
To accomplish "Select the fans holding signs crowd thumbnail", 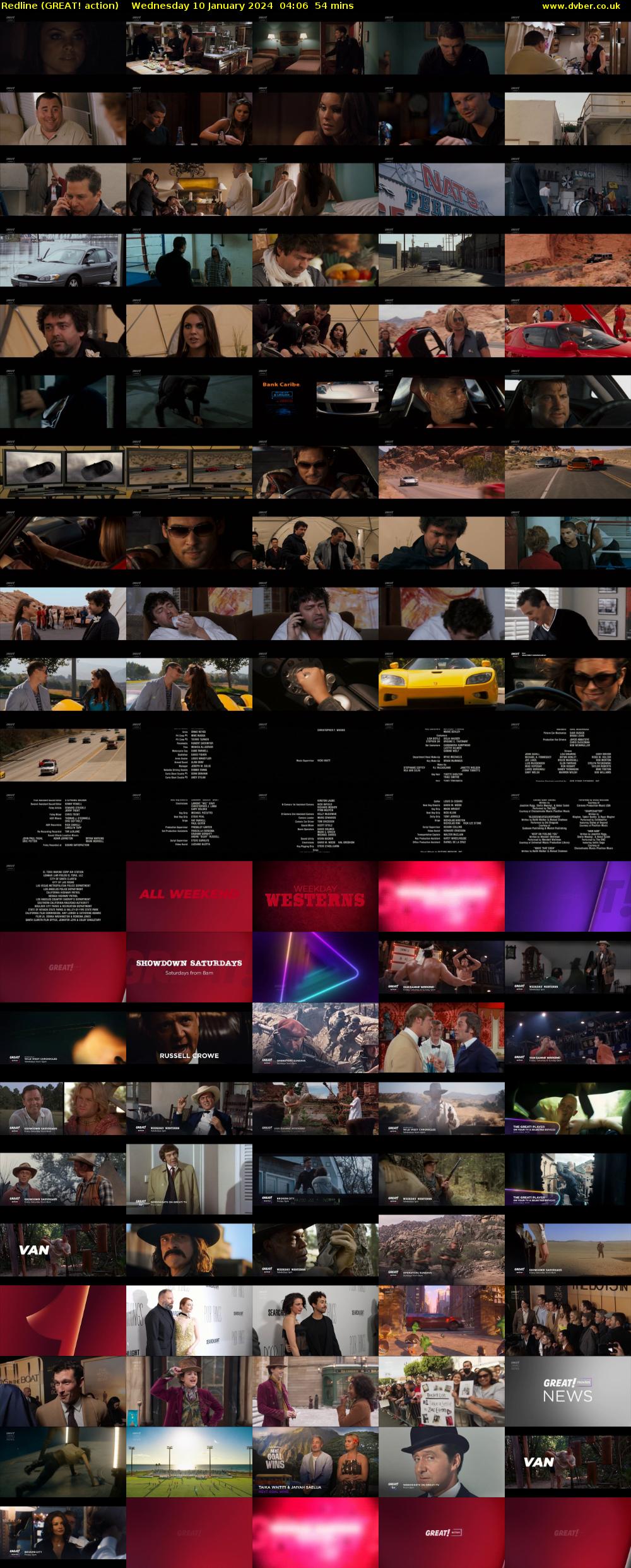I will pyautogui.click(x=442, y=1391).
